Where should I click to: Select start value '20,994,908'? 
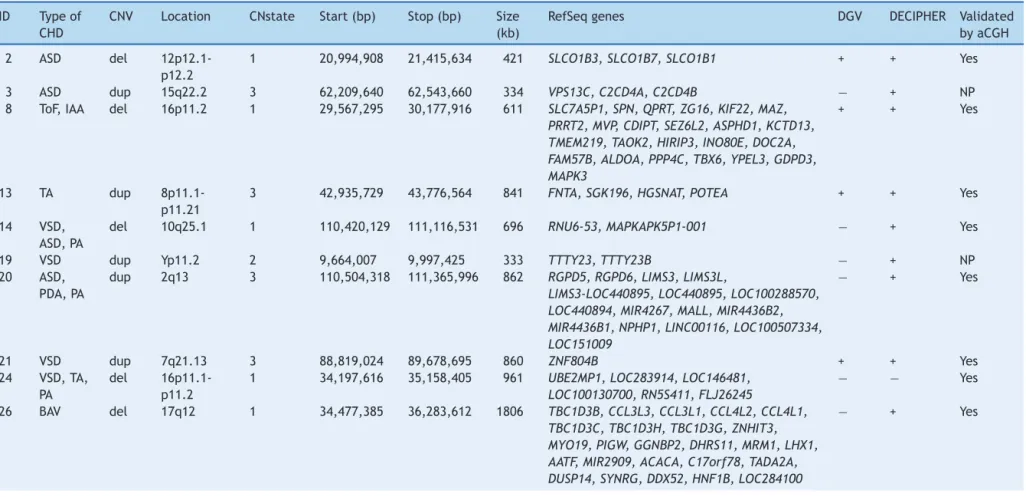[351, 59]
